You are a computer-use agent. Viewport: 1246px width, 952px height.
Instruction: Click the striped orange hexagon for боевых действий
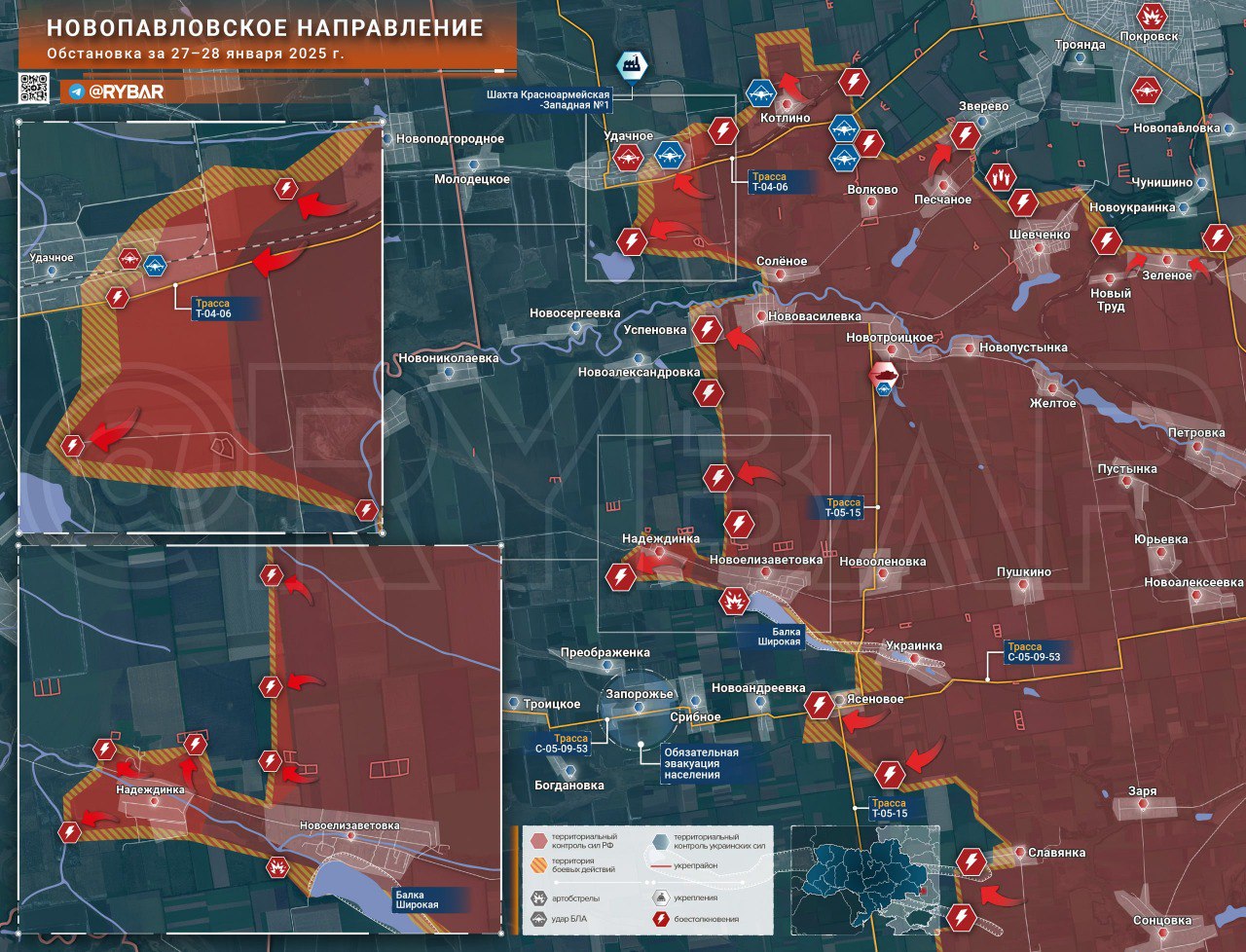[538, 864]
